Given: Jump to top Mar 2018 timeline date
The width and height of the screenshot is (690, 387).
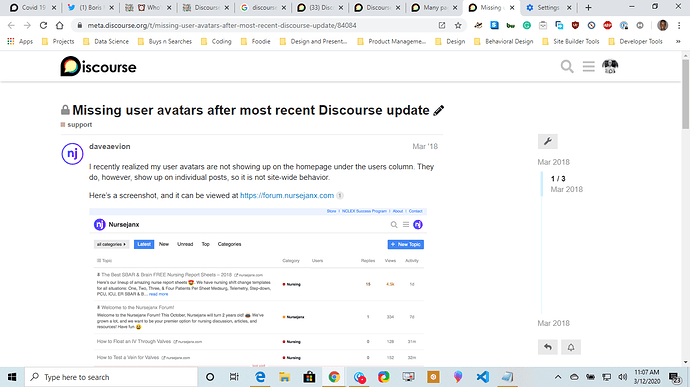Looking at the screenshot, I should pyautogui.click(x=554, y=162).
